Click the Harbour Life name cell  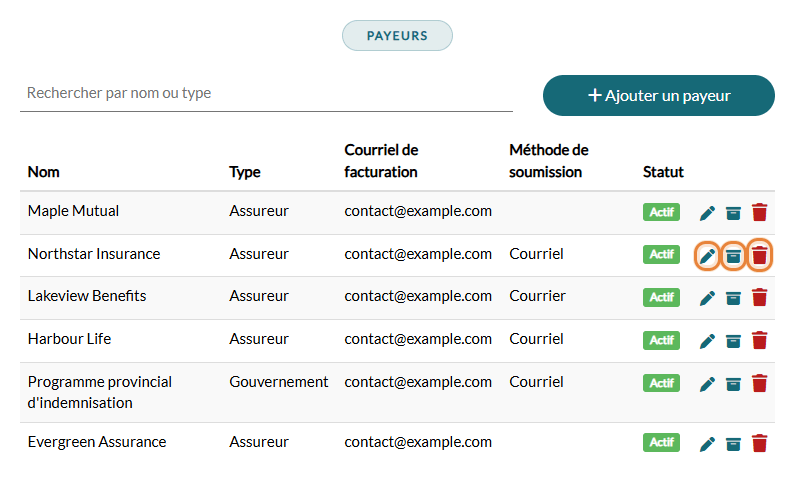tap(69, 339)
